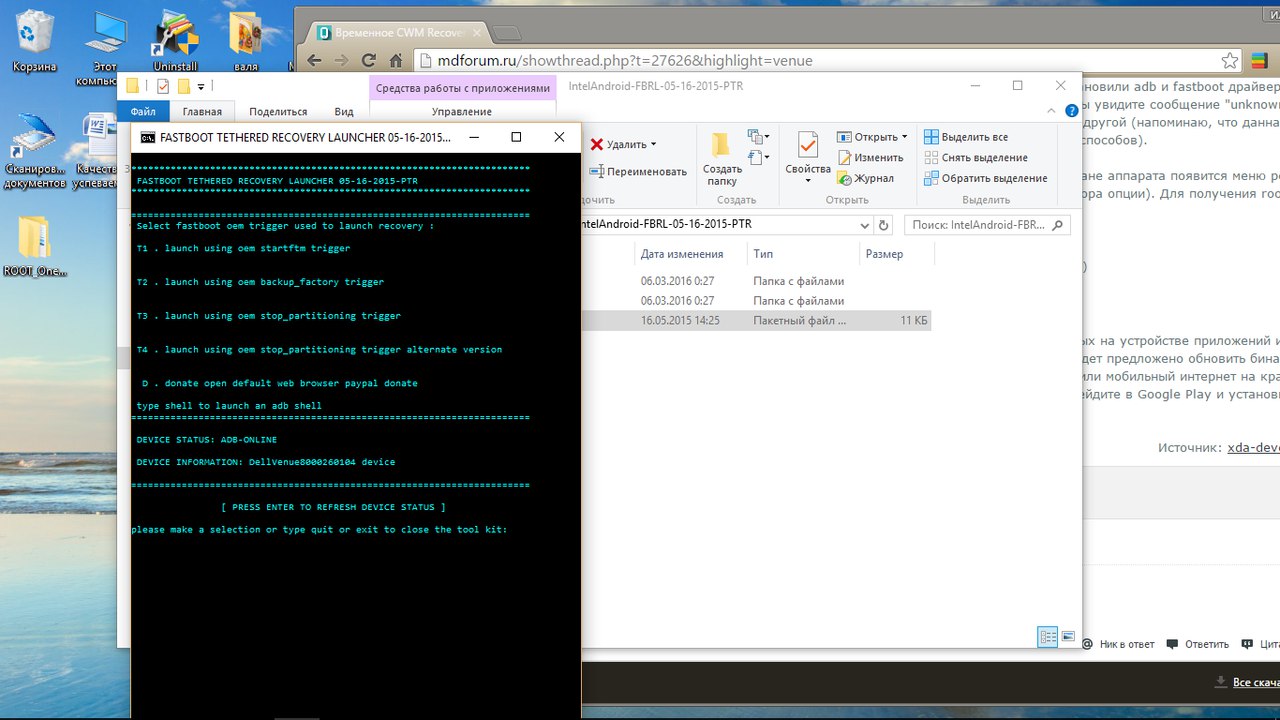Click the Изменить edit icon

pos(845,158)
